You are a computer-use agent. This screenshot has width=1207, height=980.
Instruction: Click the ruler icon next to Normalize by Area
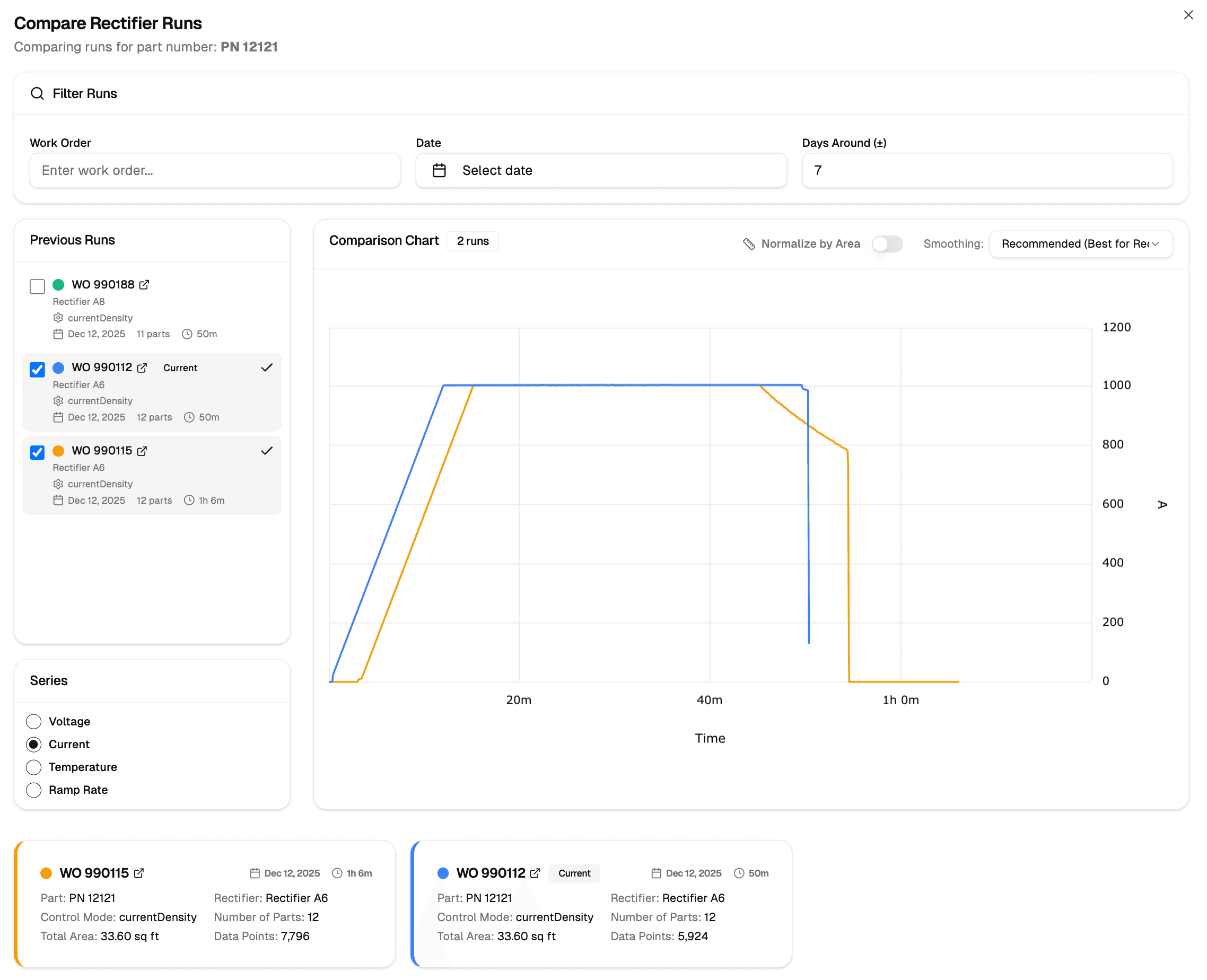749,244
